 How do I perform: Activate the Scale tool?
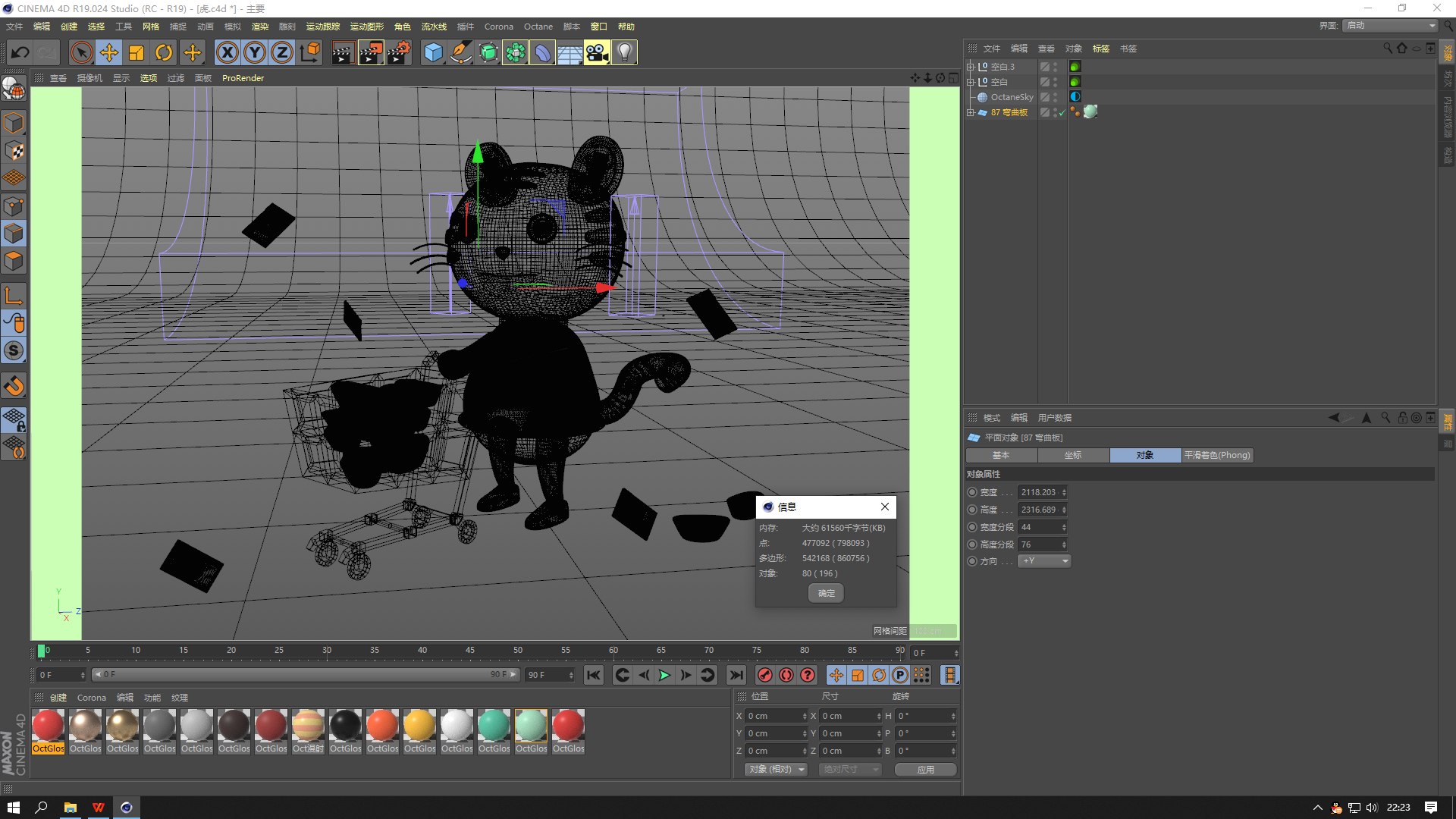(136, 52)
